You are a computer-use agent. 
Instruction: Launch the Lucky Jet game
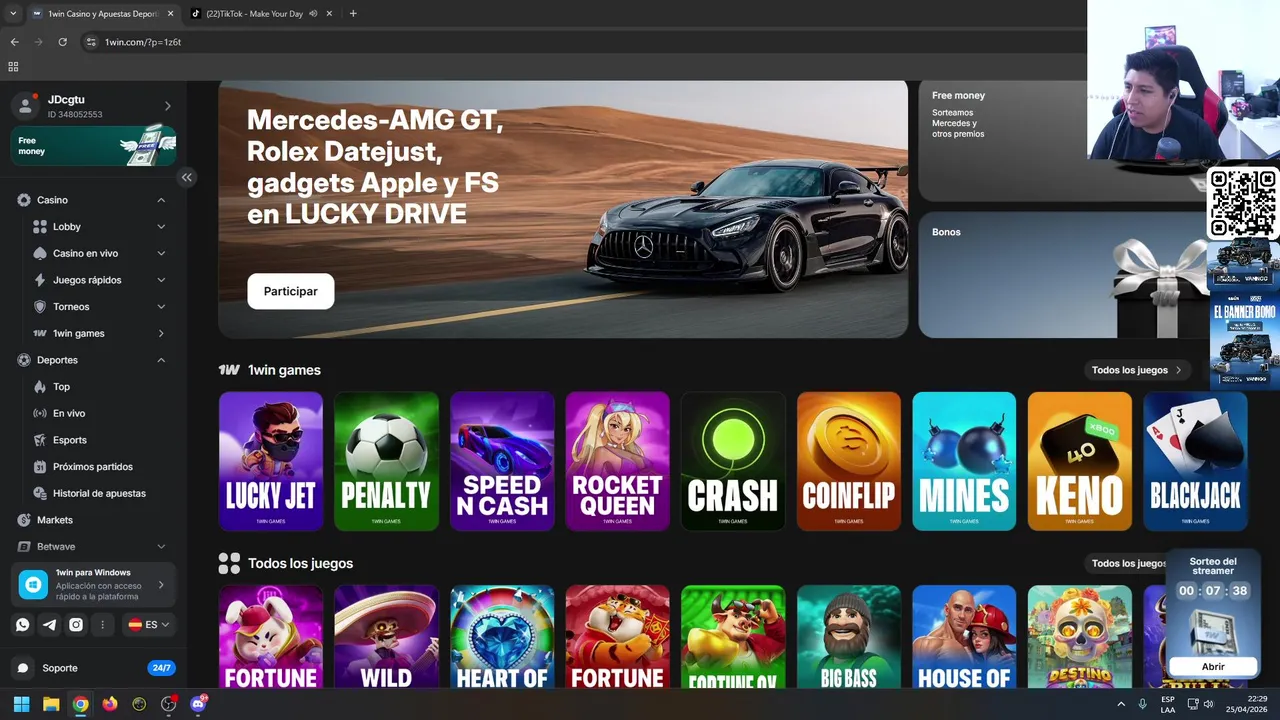click(x=271, y=461)
